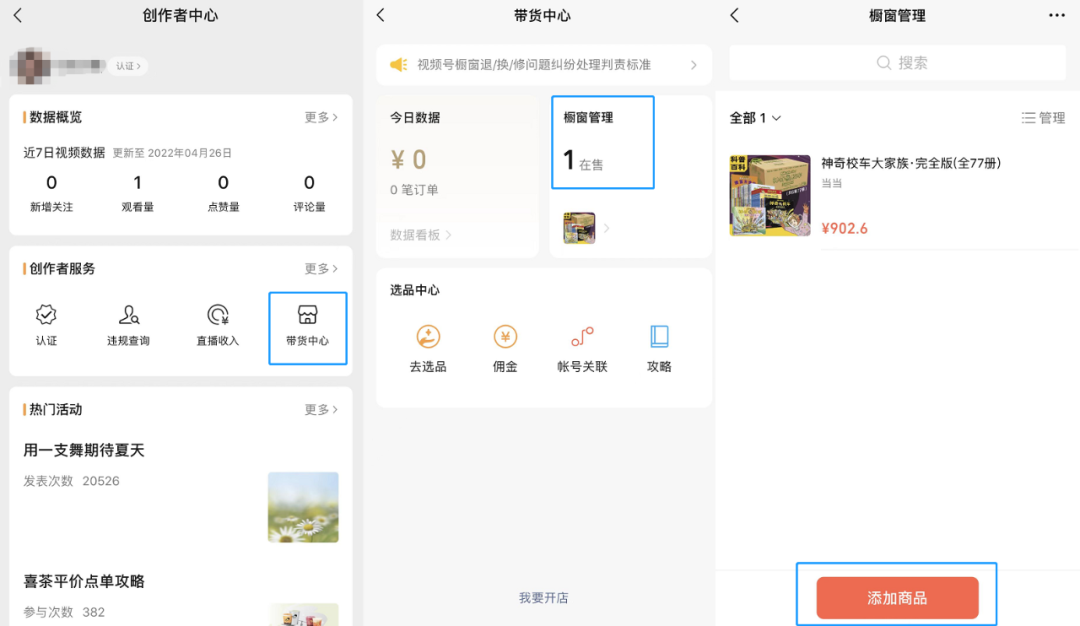The width and height of the screenshot is (1080, 626).
Task: Expand the 全部 1 filter dropdown
Action: (755, 118)
